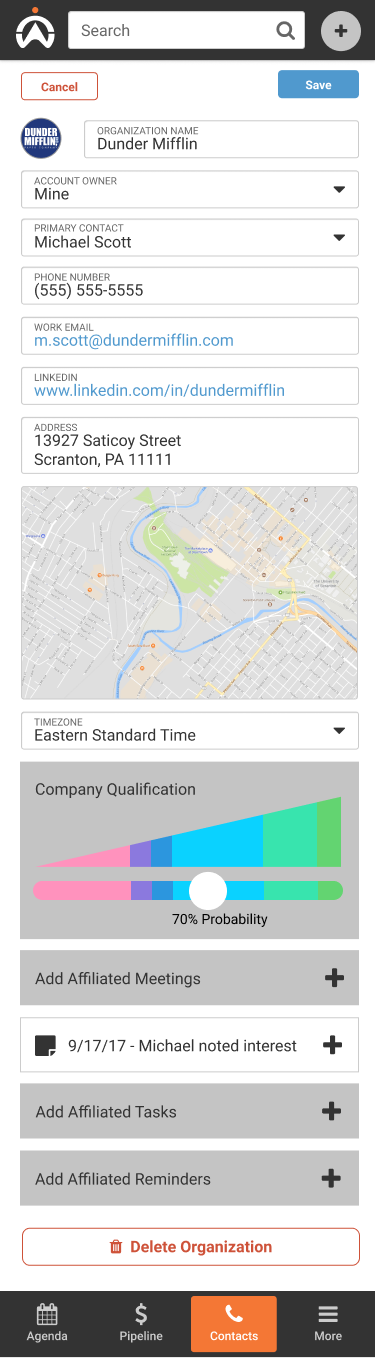Click the Cancel button
The height and width of the screenshot is (1358, 375).
pos(59,87)
